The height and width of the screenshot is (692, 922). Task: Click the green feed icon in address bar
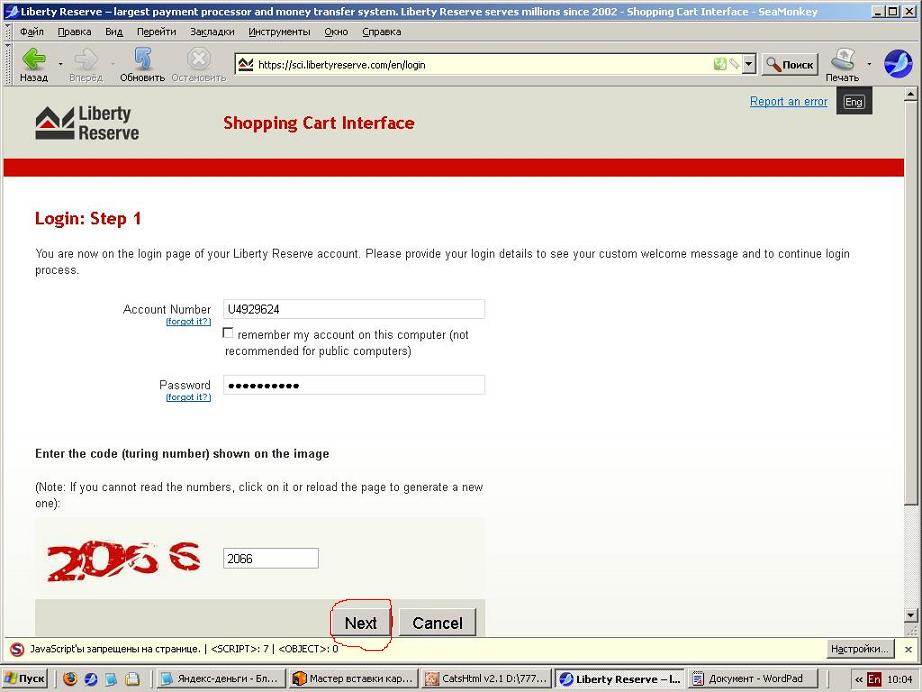click(720, 64)
